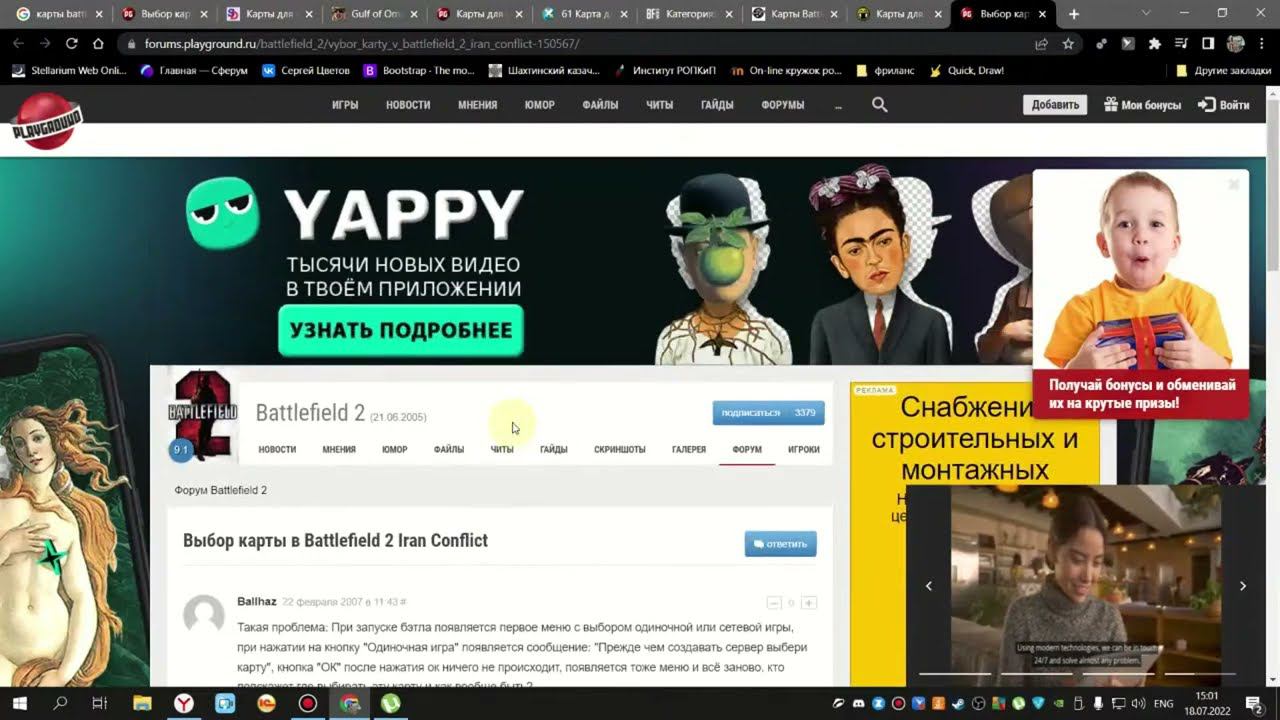This screenshot has width=1280, height=720.
Task: Open a new browser tab
Action: pos(1074,14)
